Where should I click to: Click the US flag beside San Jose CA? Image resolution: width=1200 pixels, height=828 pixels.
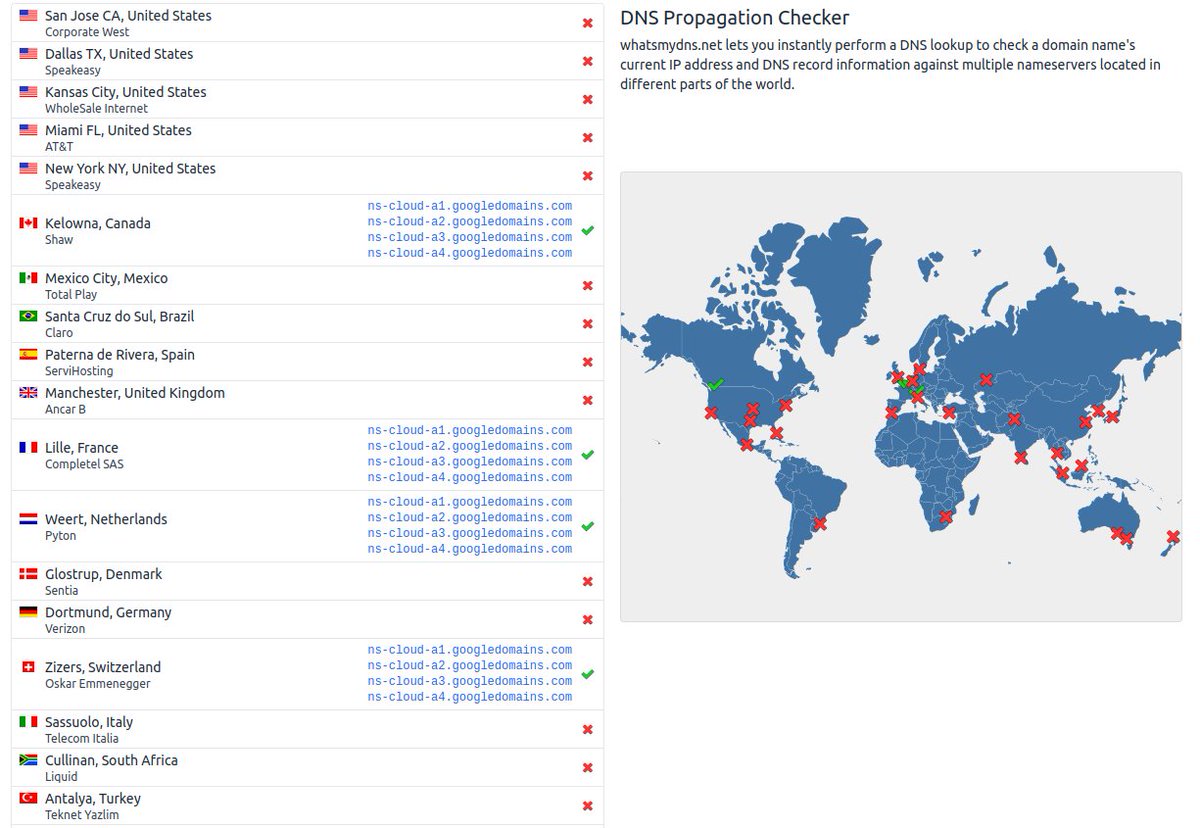coord(28,16)
